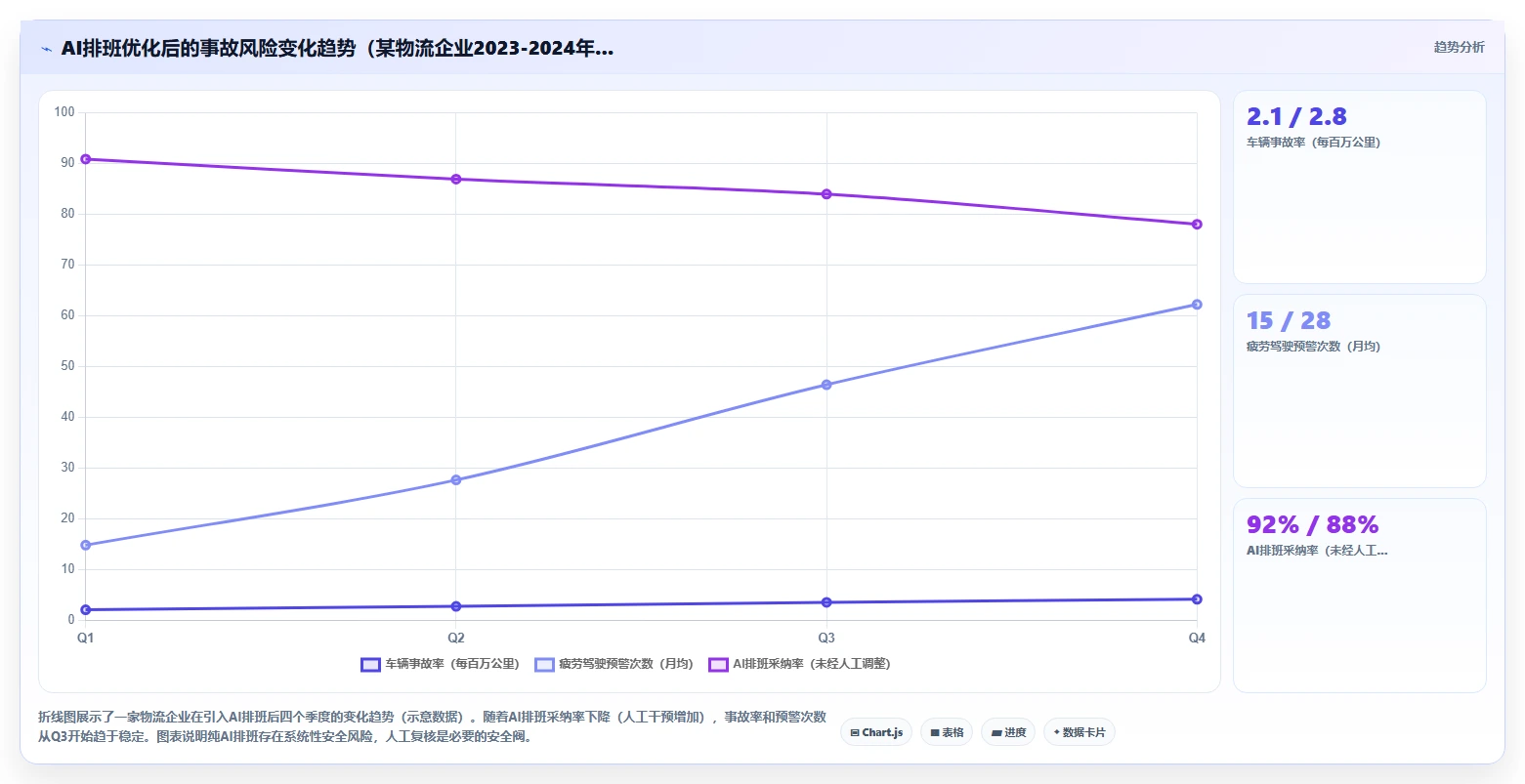Screen dimensions: 1525x784
Task: Open the 数据卡片 chip
Action: (x=1080, y=732)
